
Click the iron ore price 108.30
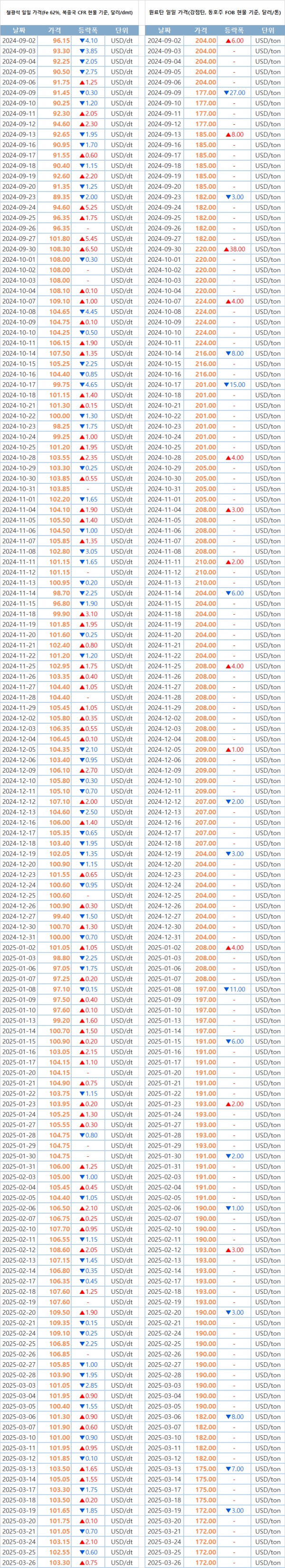[60, 249]
